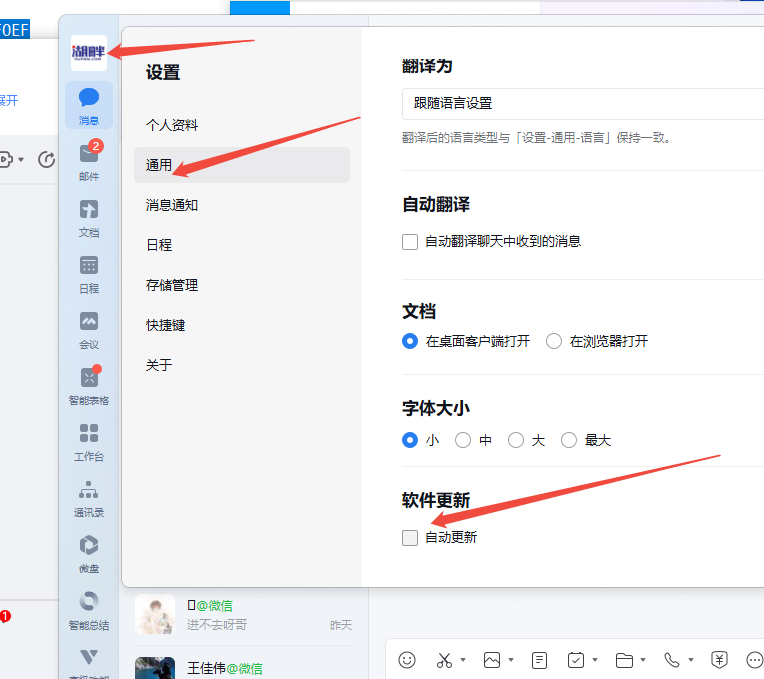
Task: Click the refresh icon in background window
Action: (x=47, y=159)
